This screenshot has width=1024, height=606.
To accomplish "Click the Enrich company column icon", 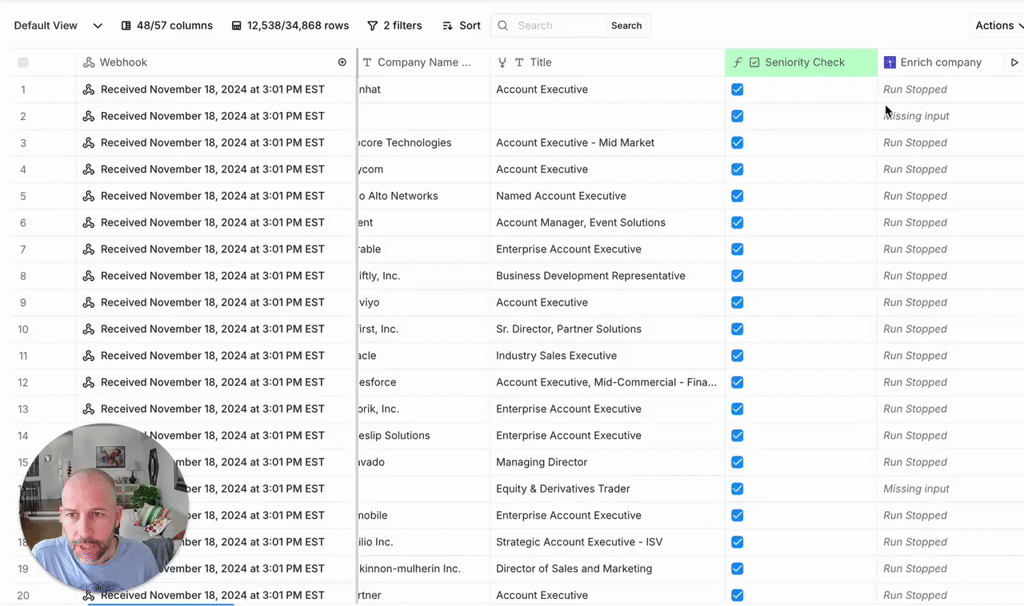I will click(x=890, y=63).
